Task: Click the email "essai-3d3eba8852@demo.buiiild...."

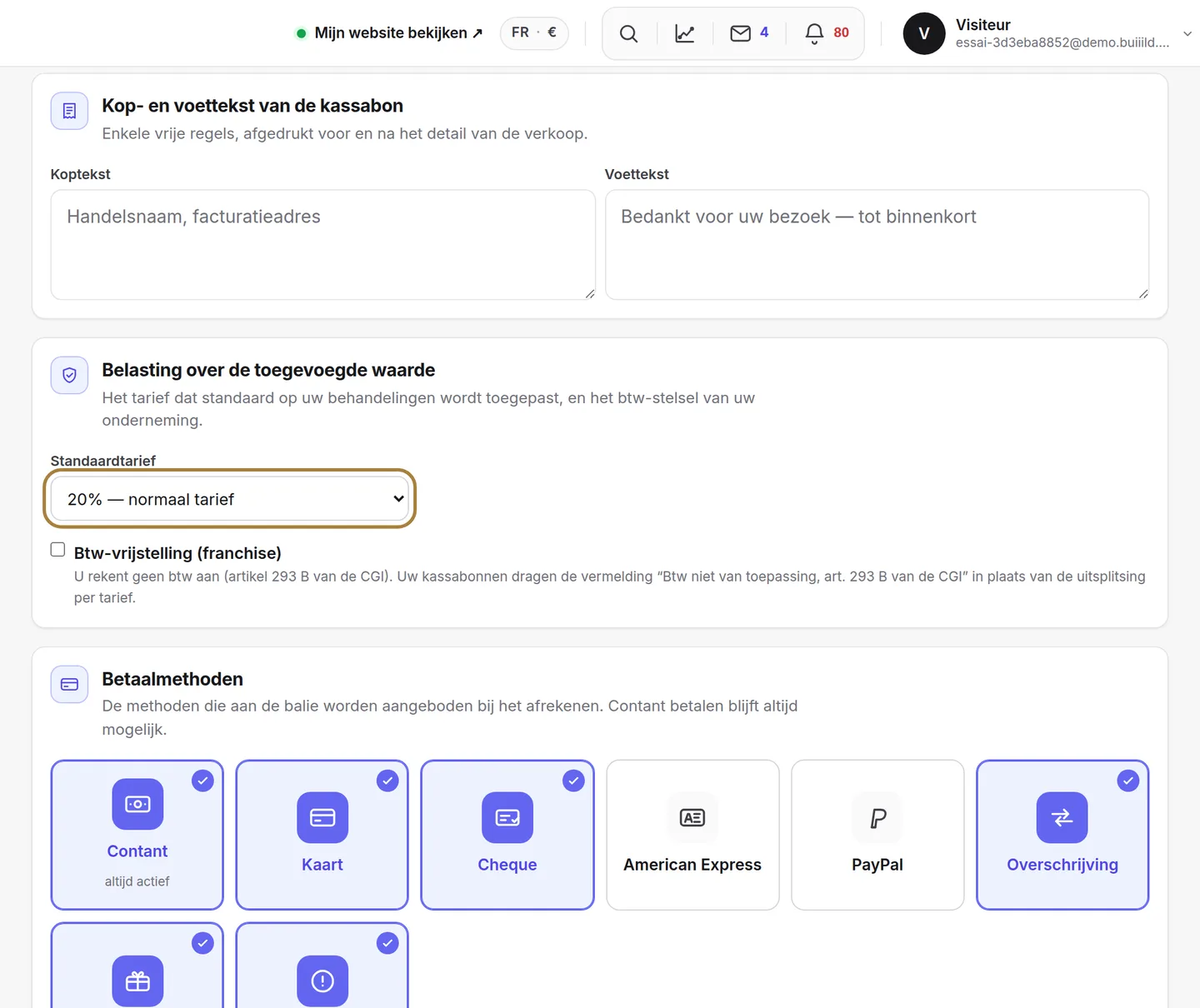Action: [1062, 42]
